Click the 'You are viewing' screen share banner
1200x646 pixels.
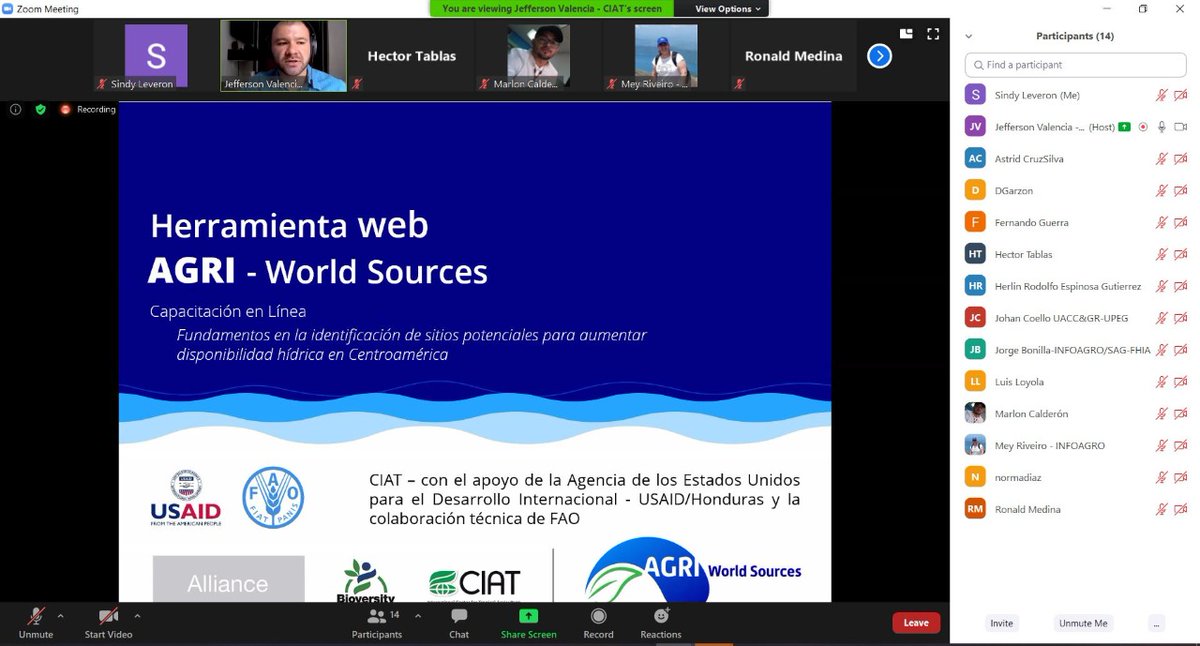click(552, 8)
